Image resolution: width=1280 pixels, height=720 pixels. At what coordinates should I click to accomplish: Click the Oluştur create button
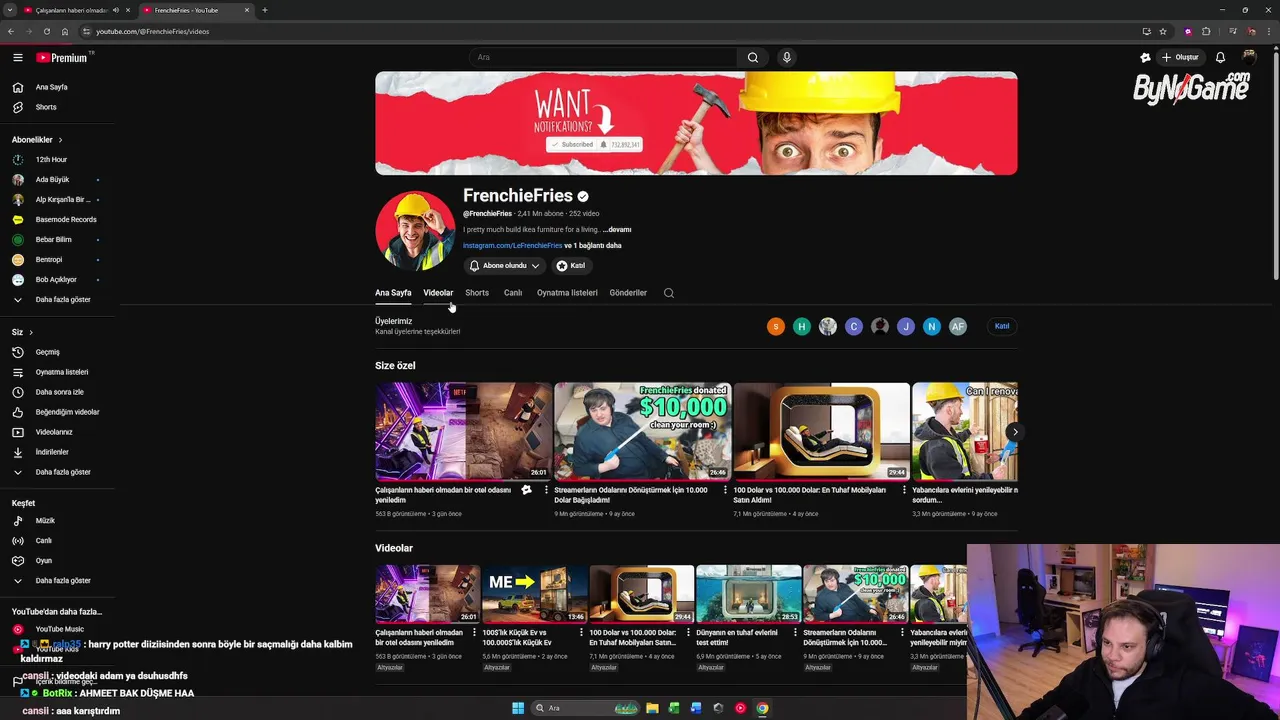[x=1180, y=57]
